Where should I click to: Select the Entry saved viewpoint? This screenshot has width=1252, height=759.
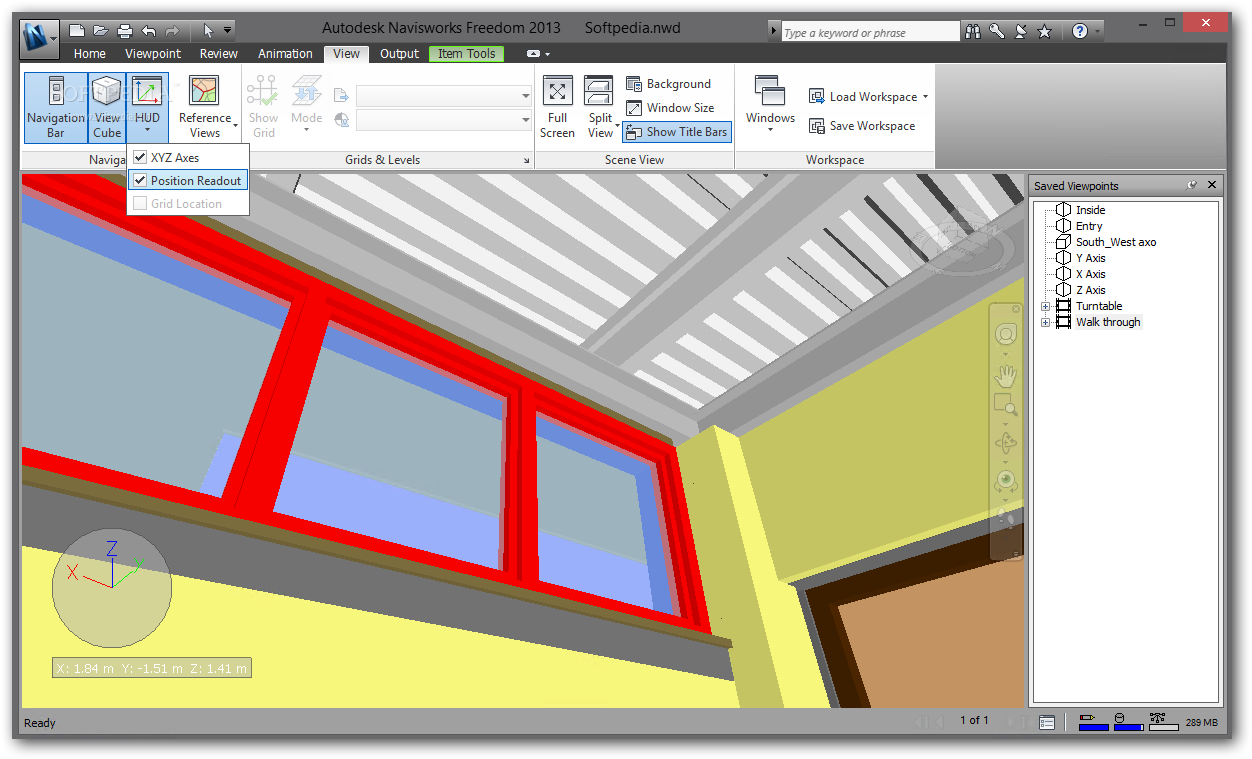[x=1089, y=226]
